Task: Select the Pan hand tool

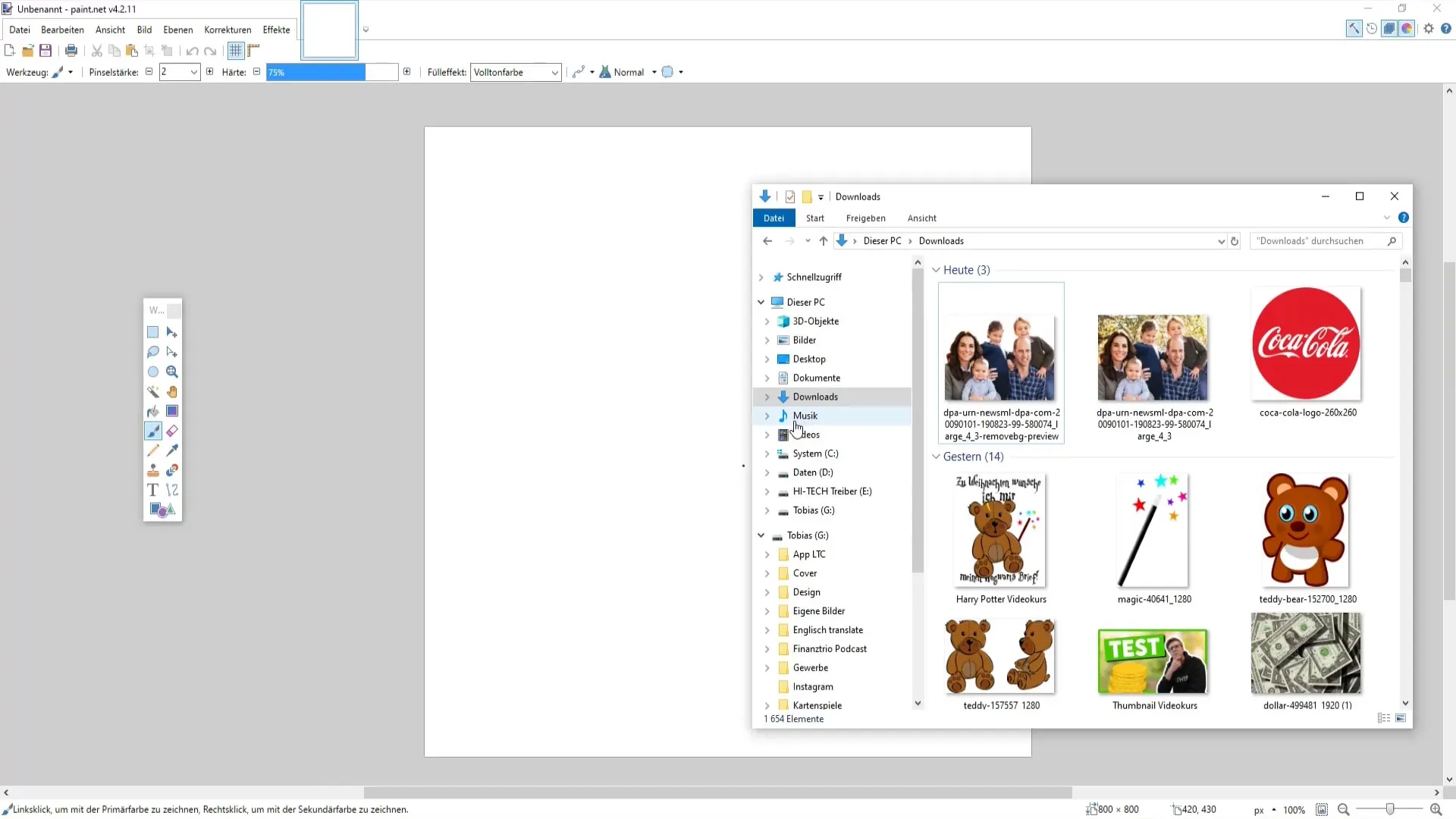Action: click(x=172, y=391)
